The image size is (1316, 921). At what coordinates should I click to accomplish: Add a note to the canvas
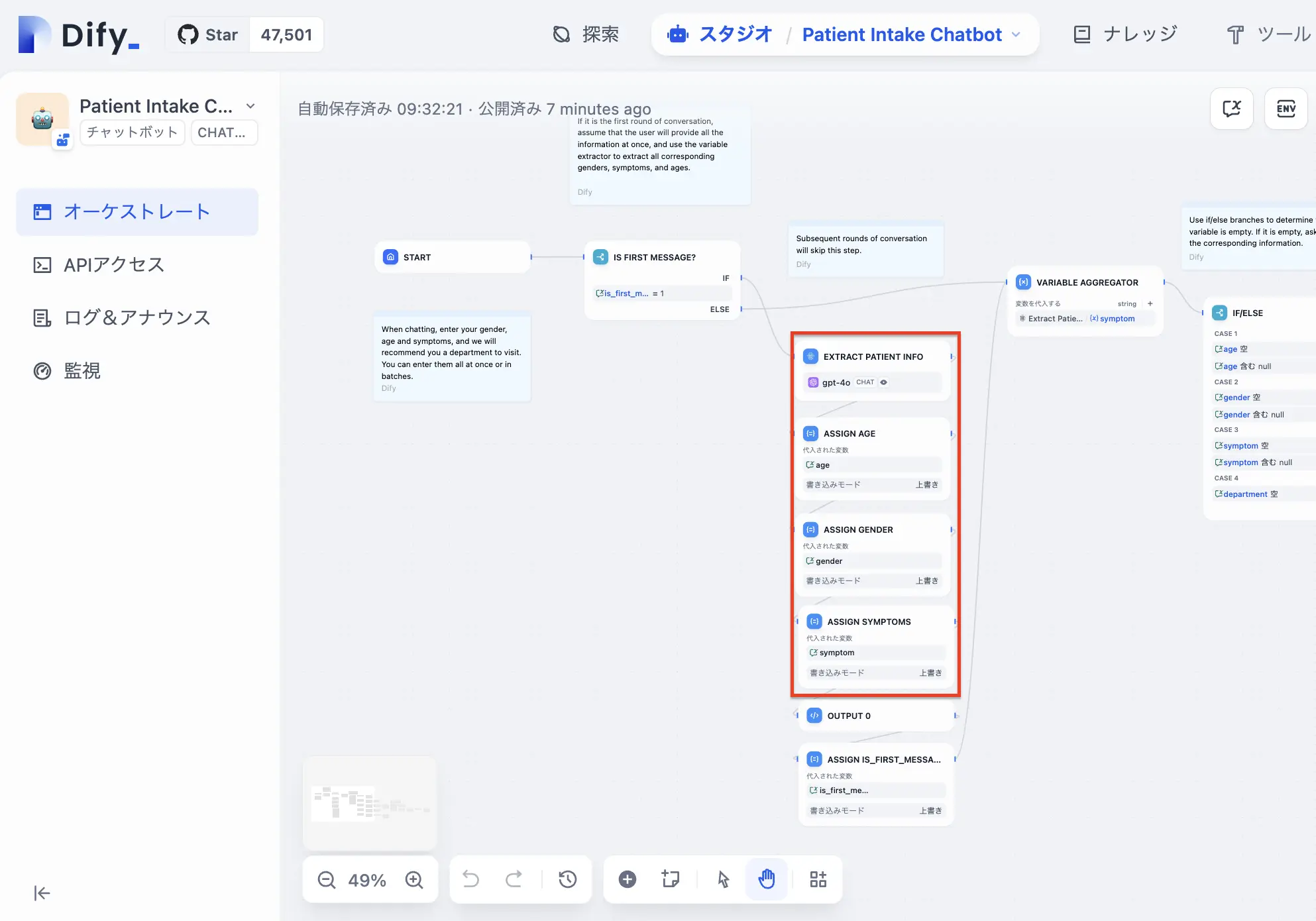(x=671, y=879)
